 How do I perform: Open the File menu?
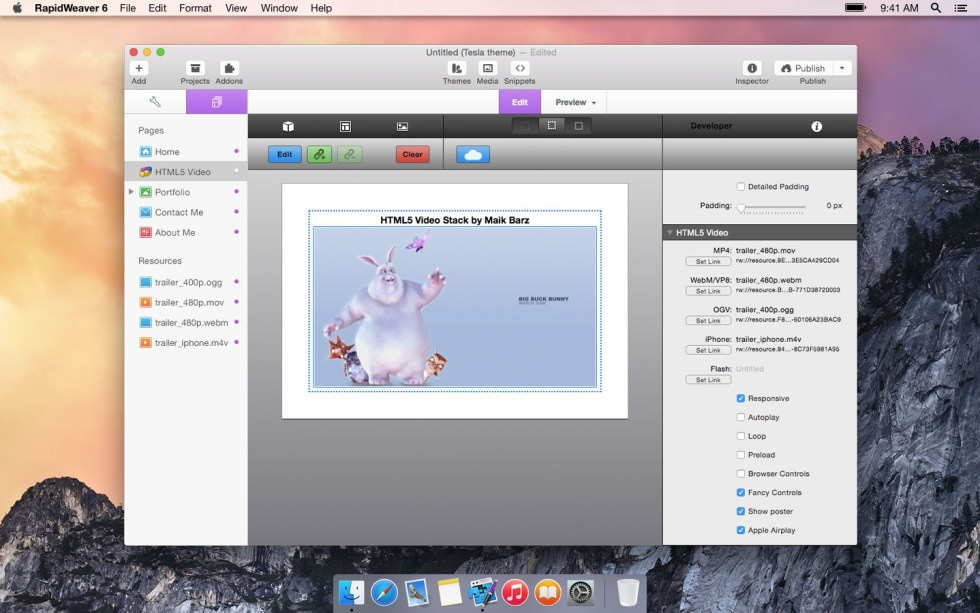point(128,8)
